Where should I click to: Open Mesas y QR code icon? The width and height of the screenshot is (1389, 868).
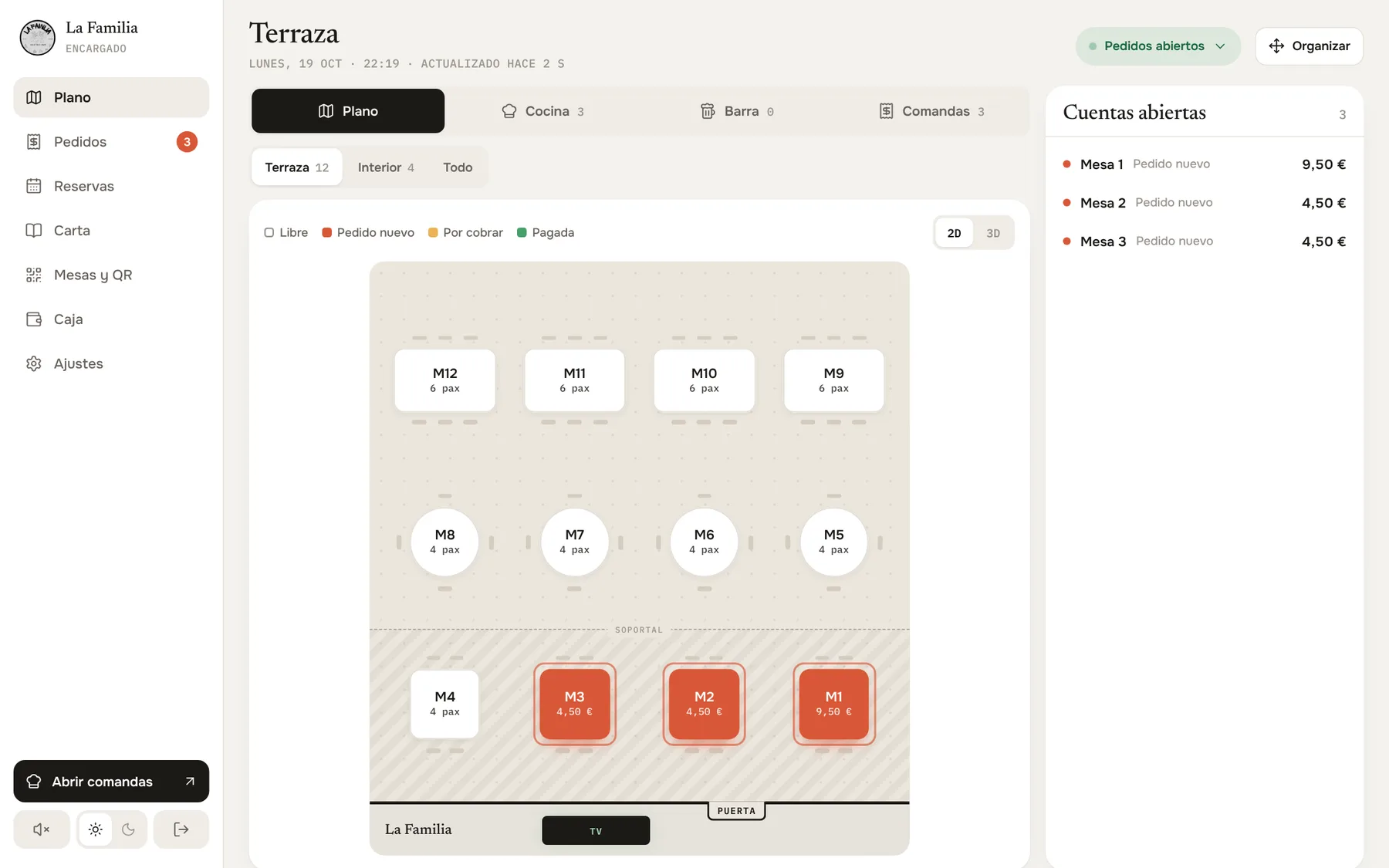[34, 275]
